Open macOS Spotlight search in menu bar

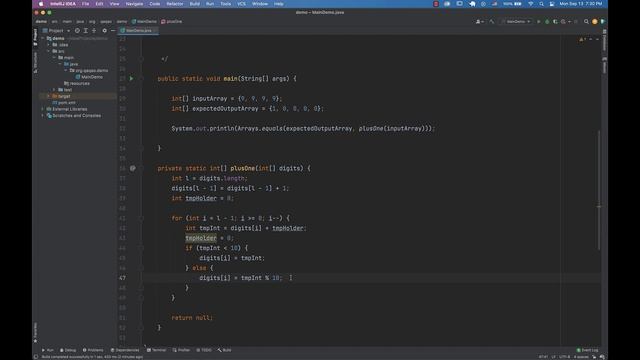[x=541, y=4]
